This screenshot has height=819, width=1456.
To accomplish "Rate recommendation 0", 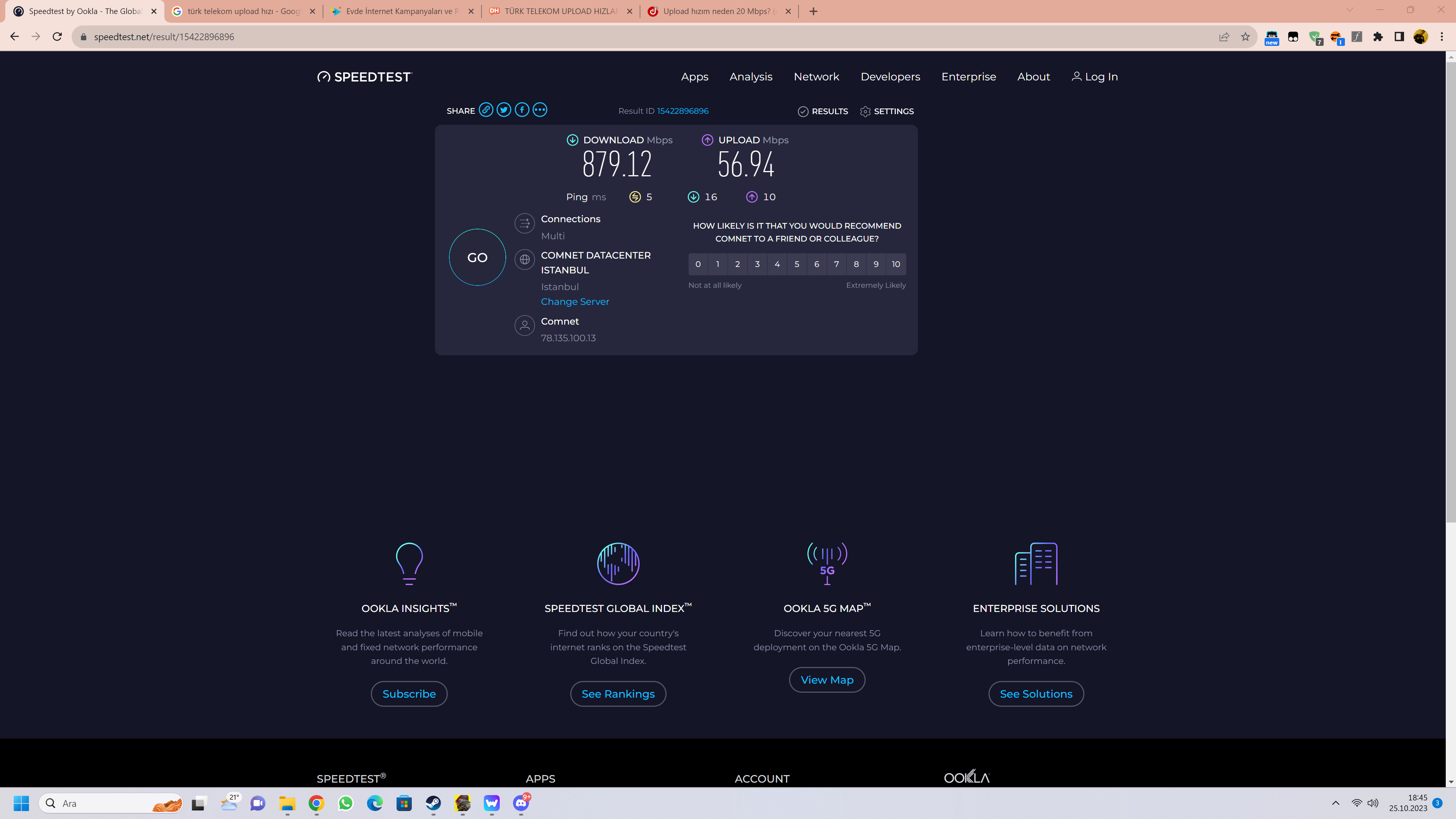I will [698, 264].
